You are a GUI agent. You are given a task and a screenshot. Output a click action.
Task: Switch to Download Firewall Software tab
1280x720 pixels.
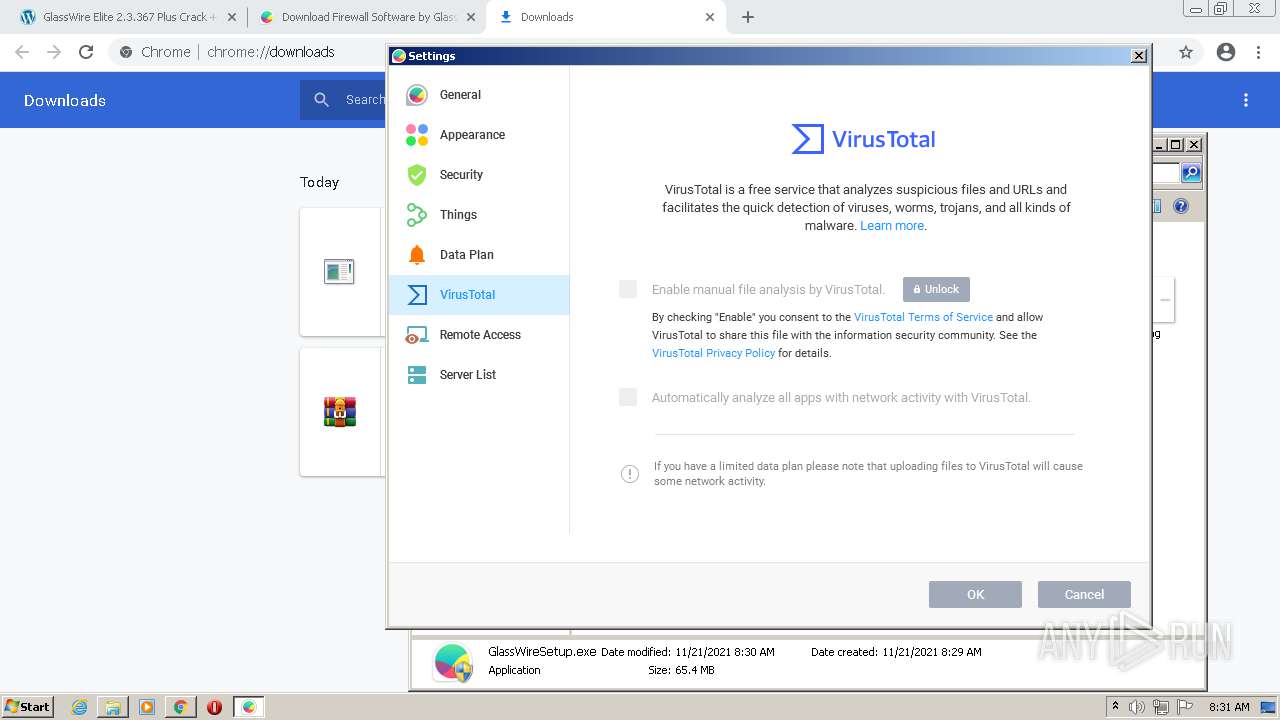point(366,17)
